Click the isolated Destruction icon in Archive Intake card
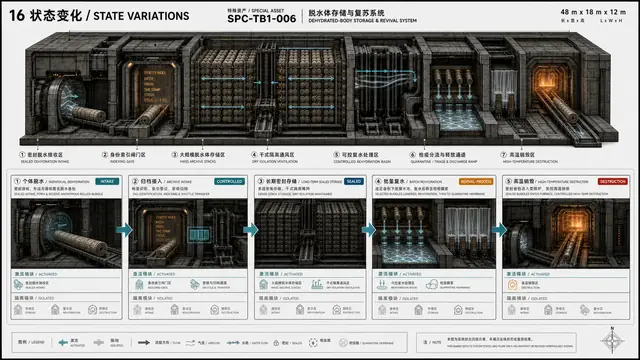The image size is (640, 360). pos(215,310)
